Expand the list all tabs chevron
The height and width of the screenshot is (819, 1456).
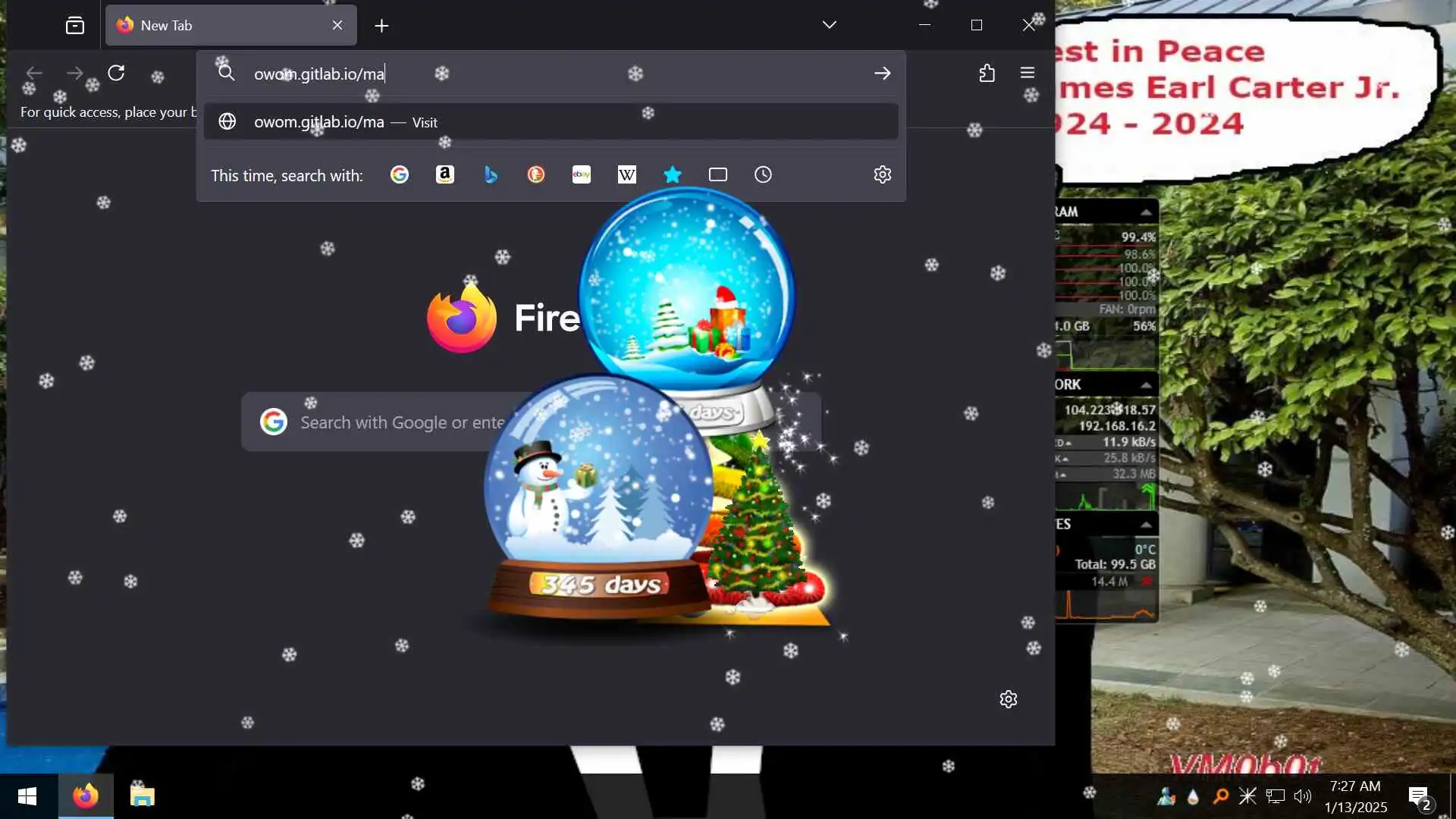point(829,25)
